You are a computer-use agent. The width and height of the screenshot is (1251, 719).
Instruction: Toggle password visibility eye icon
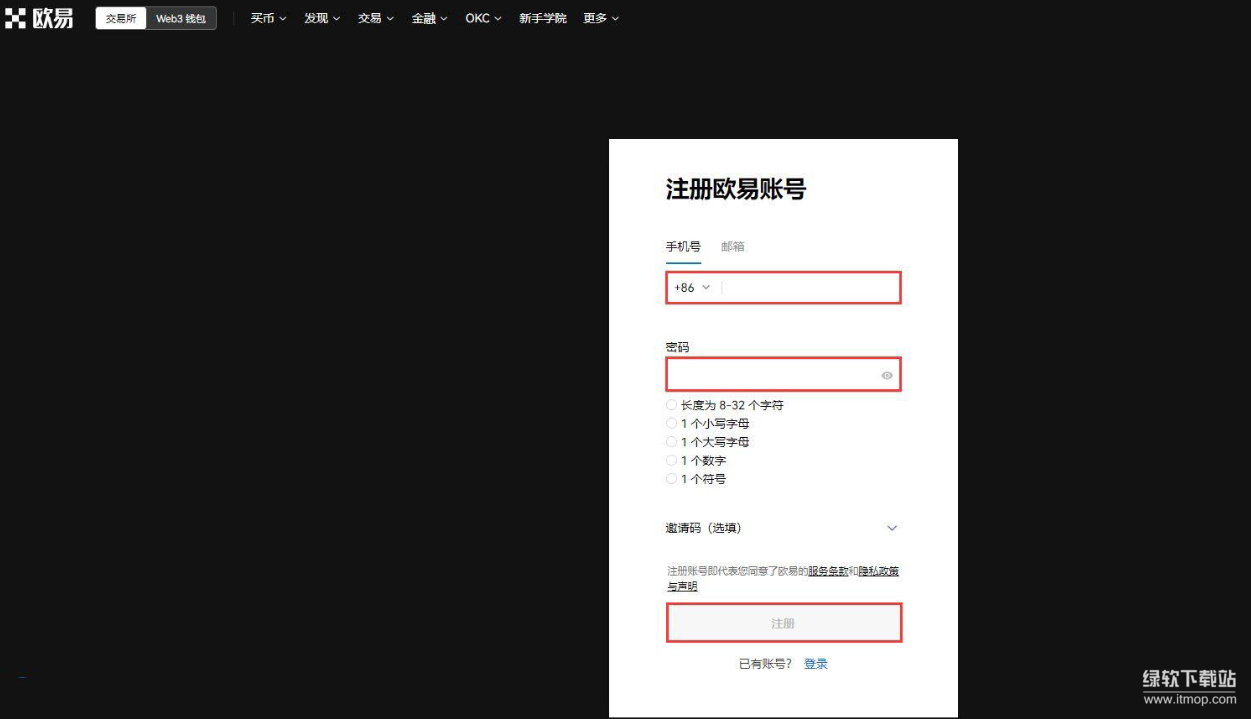tap(886, 375)
